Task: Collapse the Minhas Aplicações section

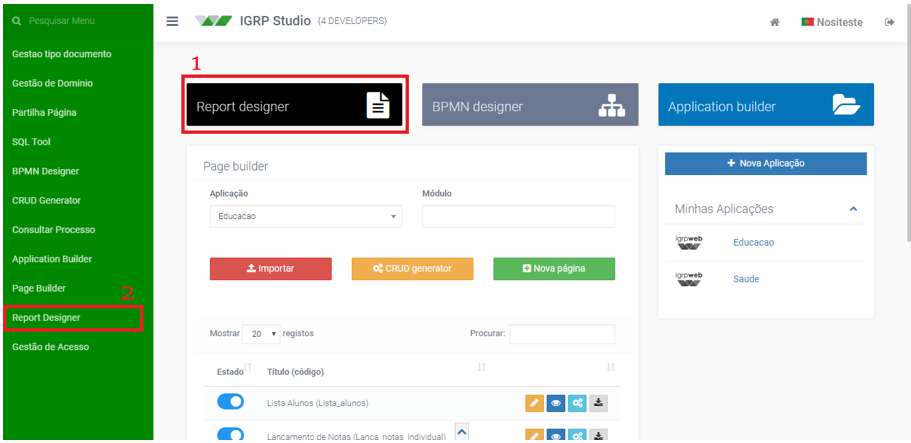Action: click(853, 209)
